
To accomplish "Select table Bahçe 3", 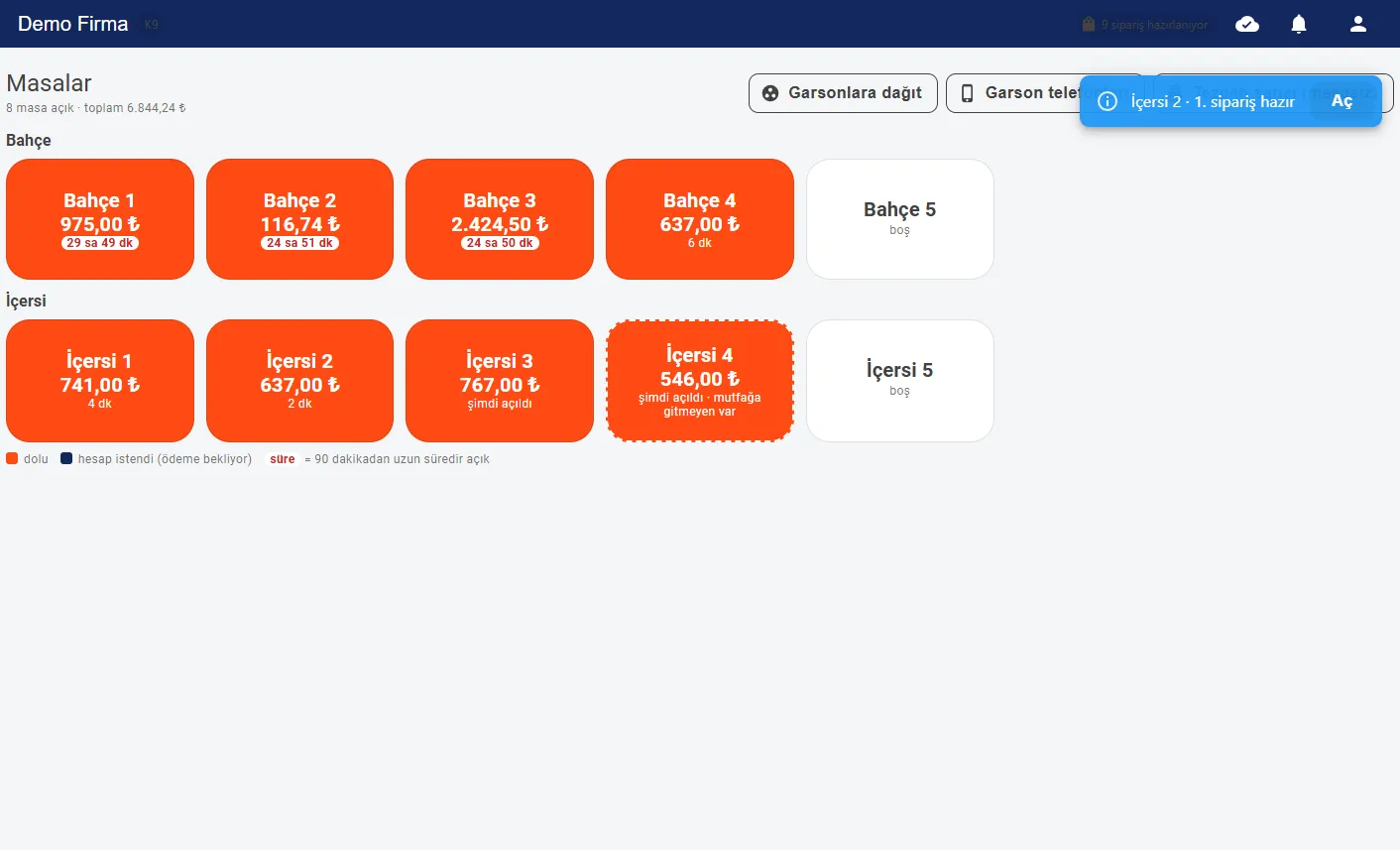I will [x=500, y=219].
